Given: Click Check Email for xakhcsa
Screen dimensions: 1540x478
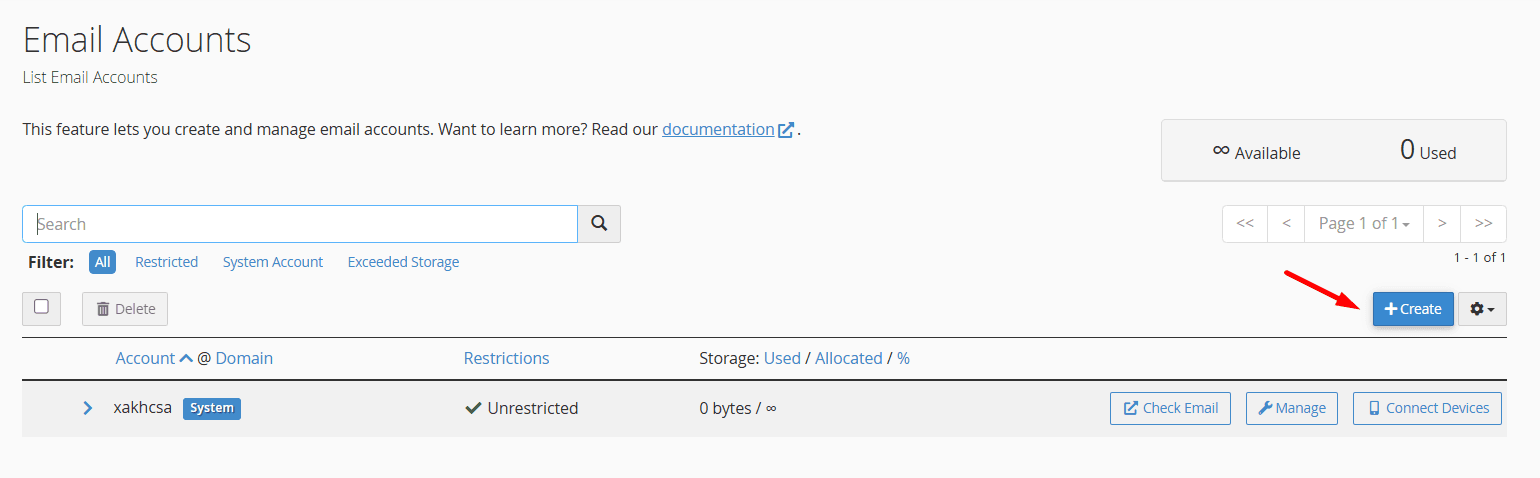Looking at the screenshot, I should (x=1170, y=408).
